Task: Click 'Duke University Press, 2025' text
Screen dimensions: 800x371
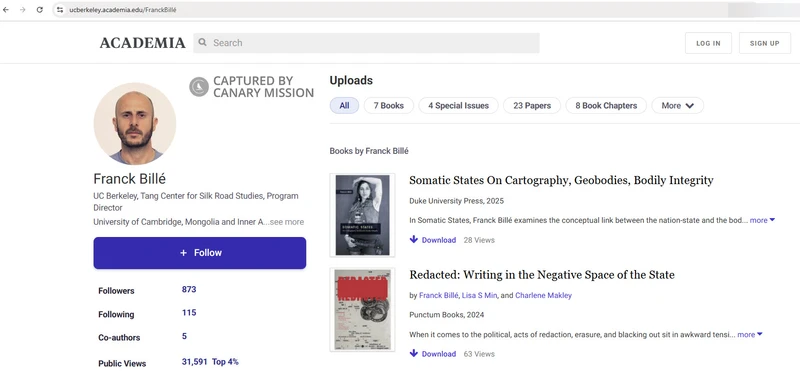Action: pos(456,201)
